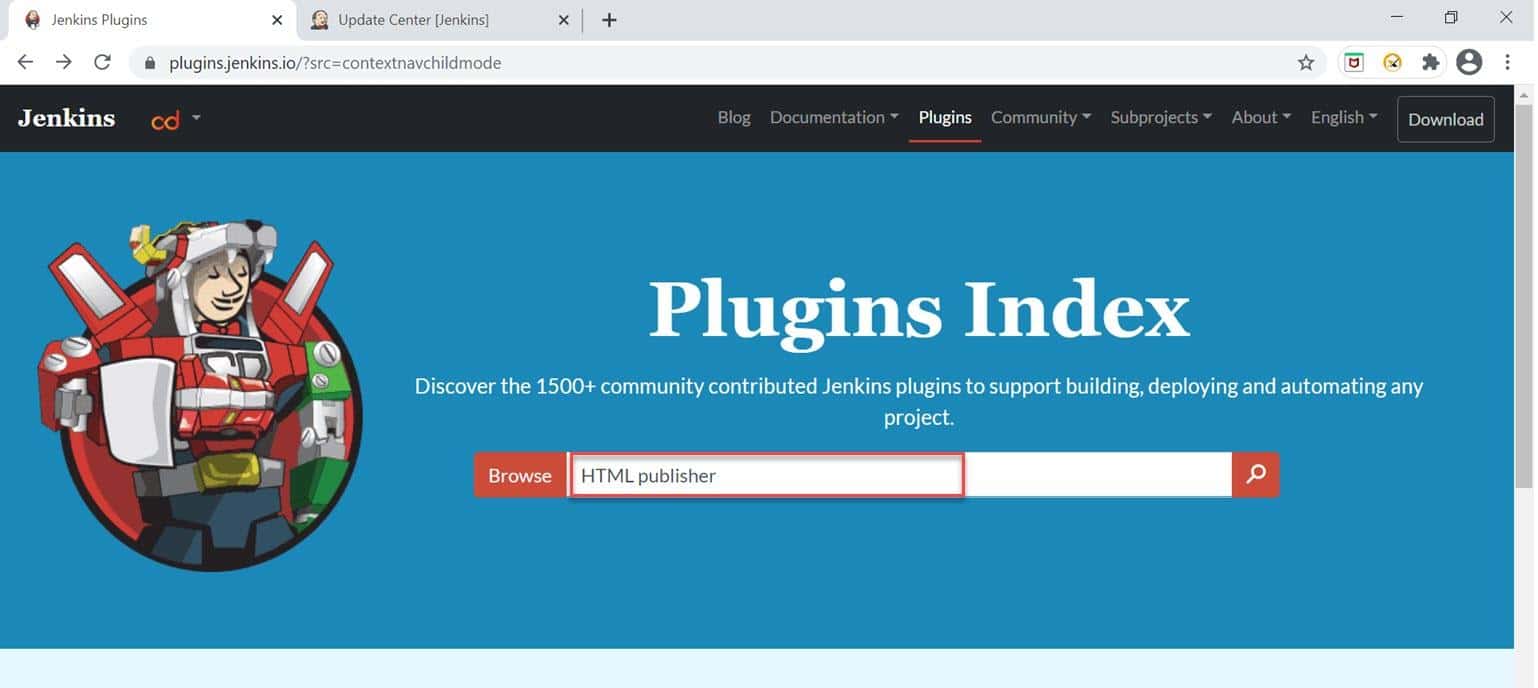
Task: Click the padlock site info icon
Action: tap(151, 63)
